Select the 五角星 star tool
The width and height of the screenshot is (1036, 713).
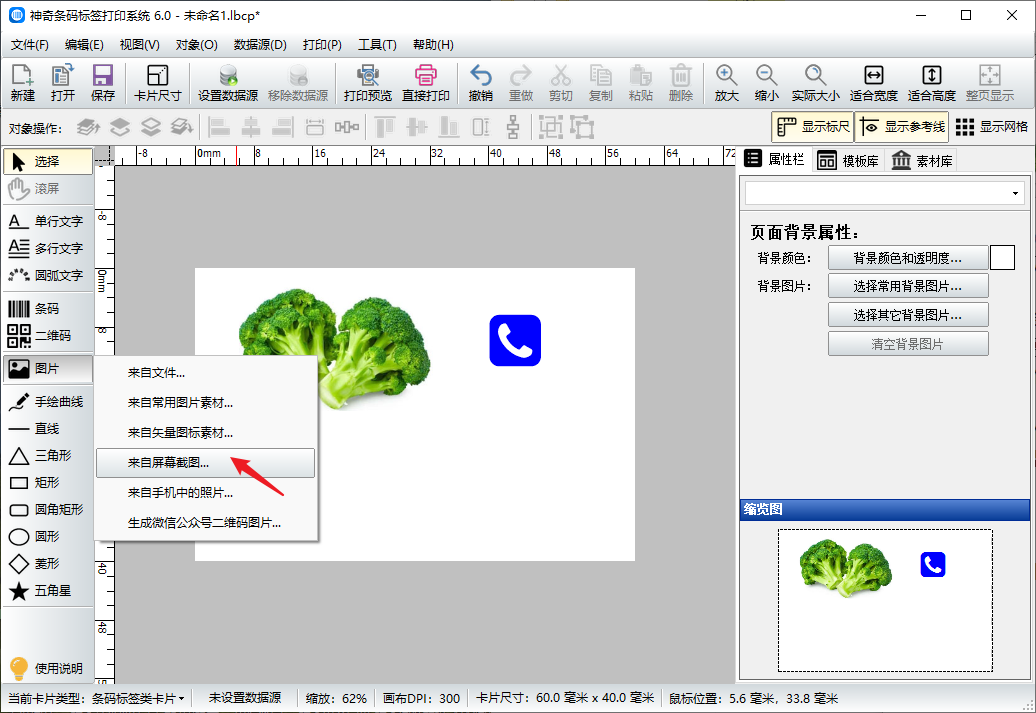pos(48,591)
